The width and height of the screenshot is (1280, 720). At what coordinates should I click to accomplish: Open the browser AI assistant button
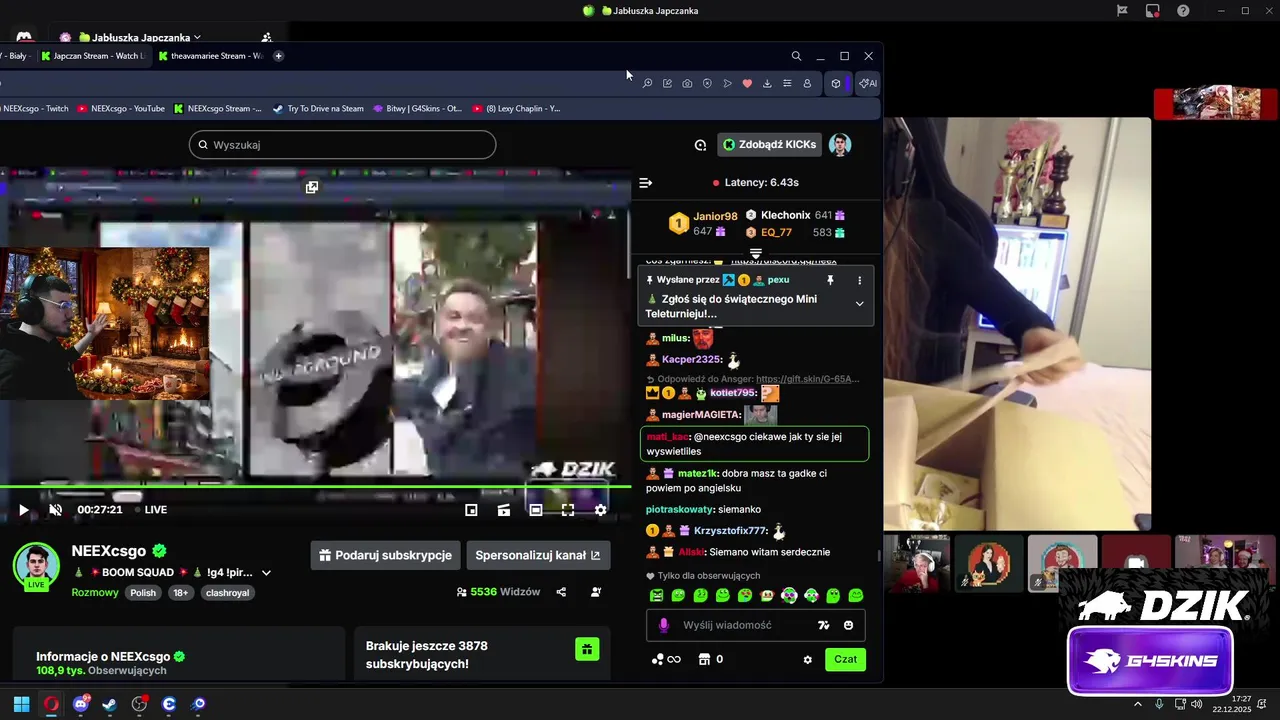tap(868, 83)
